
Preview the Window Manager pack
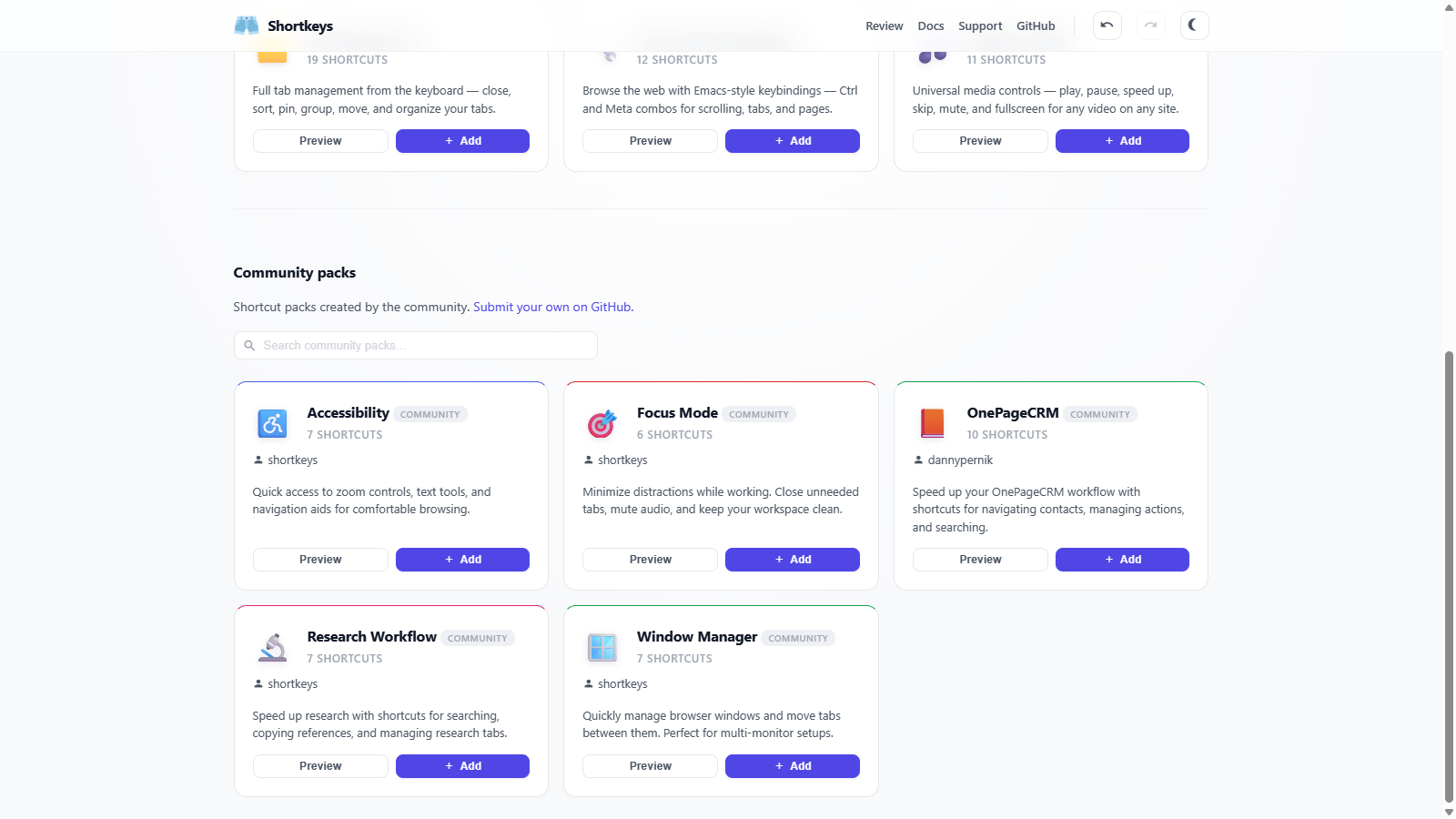tap(650, 766)
